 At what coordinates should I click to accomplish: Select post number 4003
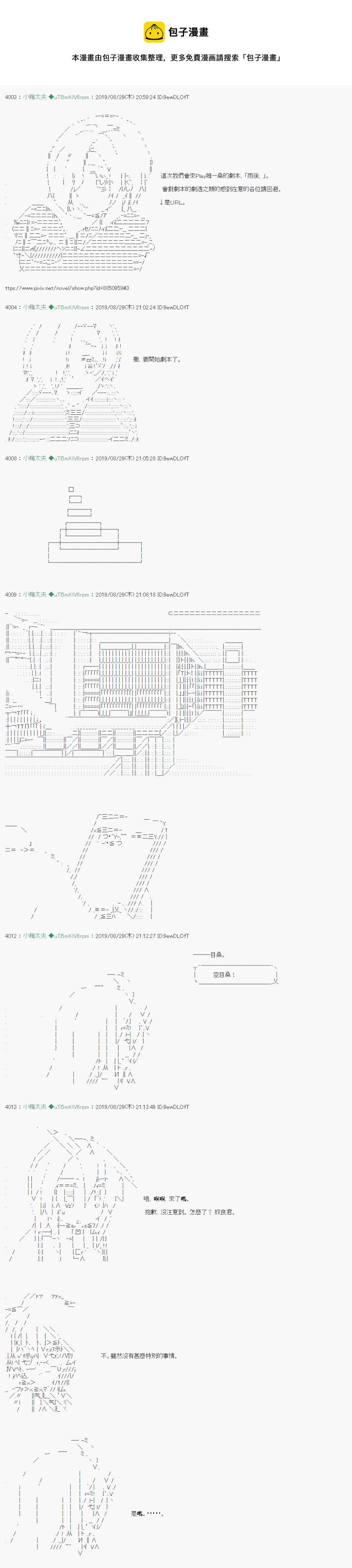tap(10, 97)
